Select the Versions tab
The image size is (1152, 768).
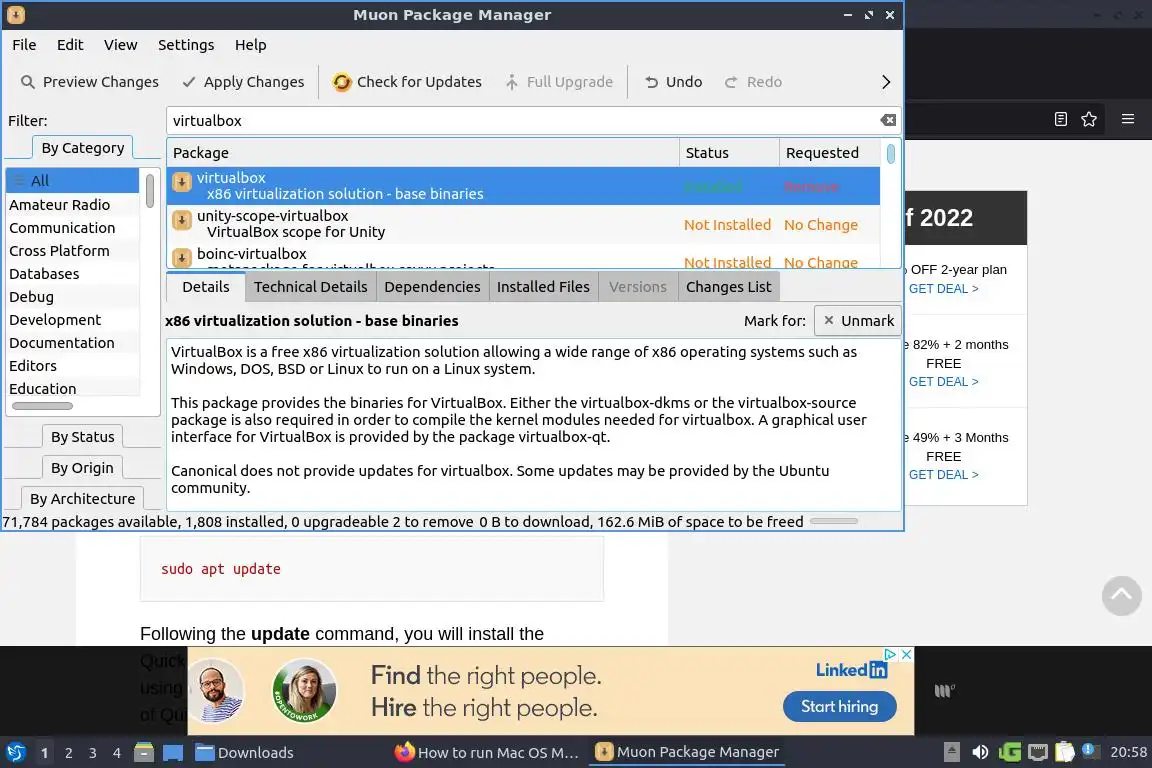[x=638, y=287]
